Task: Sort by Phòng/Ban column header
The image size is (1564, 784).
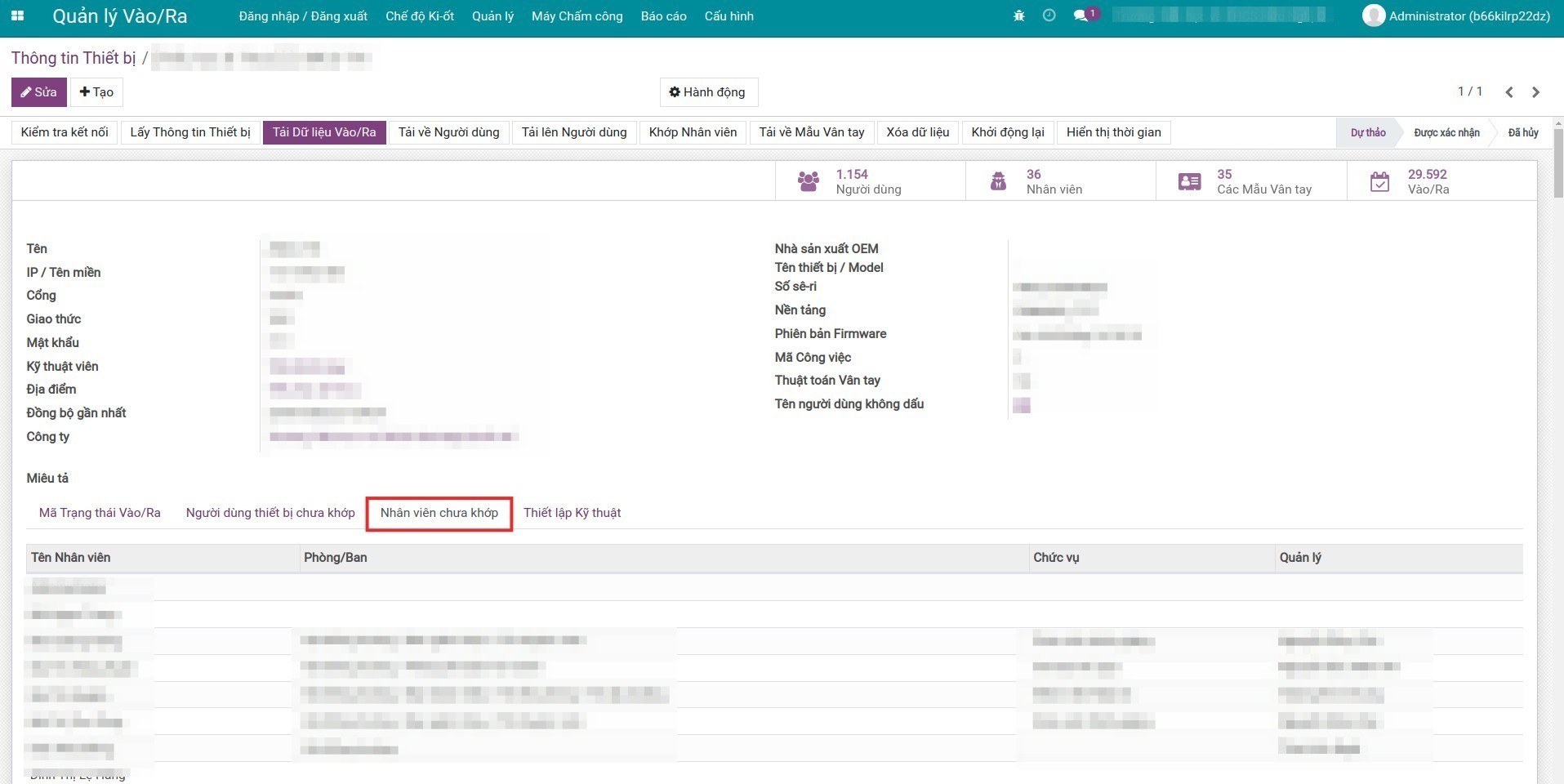Action: coord(665,558)
